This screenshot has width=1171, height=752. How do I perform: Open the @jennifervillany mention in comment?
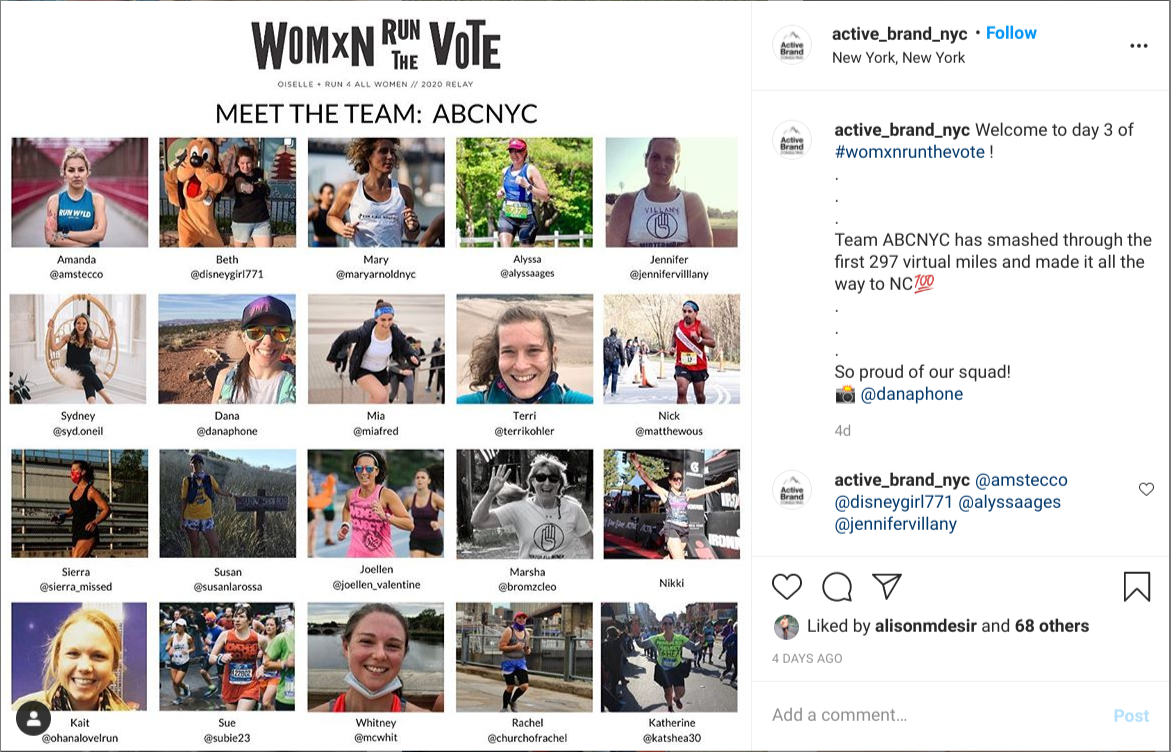pos(895,524)
